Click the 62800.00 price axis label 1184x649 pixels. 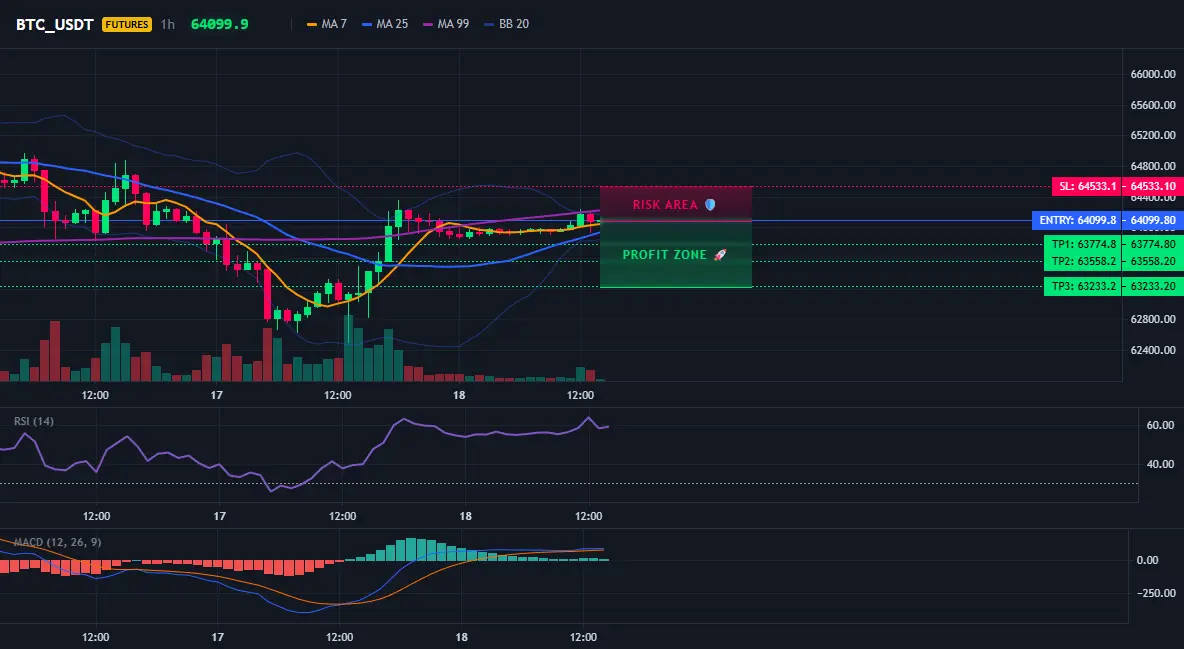pos(1153,319)
